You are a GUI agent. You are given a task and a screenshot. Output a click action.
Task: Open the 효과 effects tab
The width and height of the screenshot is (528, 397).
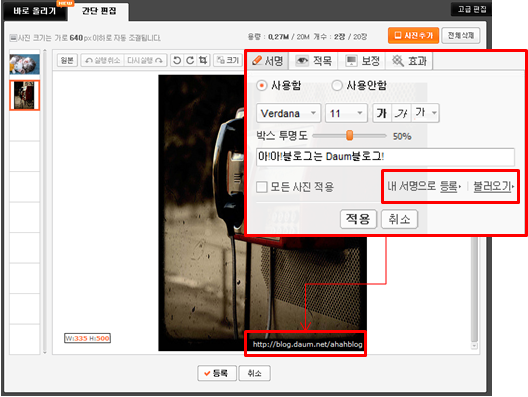point(409,61)
